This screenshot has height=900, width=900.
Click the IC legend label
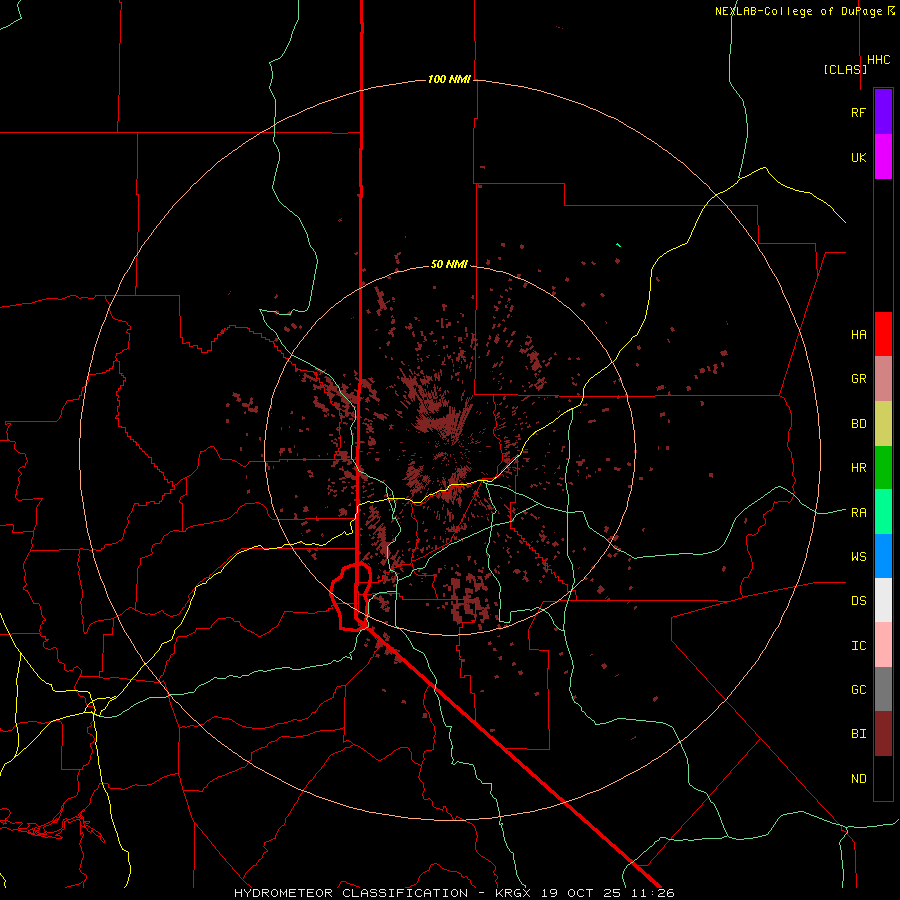(858, 645)
